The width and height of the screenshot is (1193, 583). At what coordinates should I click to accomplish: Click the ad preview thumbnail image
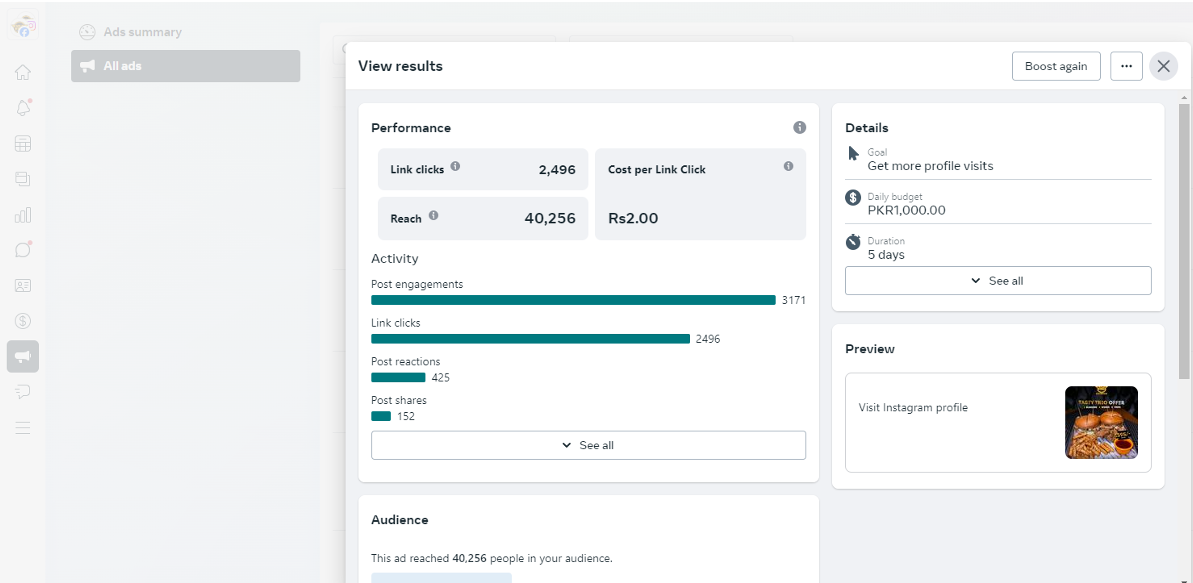click(x=1101, y=422)
